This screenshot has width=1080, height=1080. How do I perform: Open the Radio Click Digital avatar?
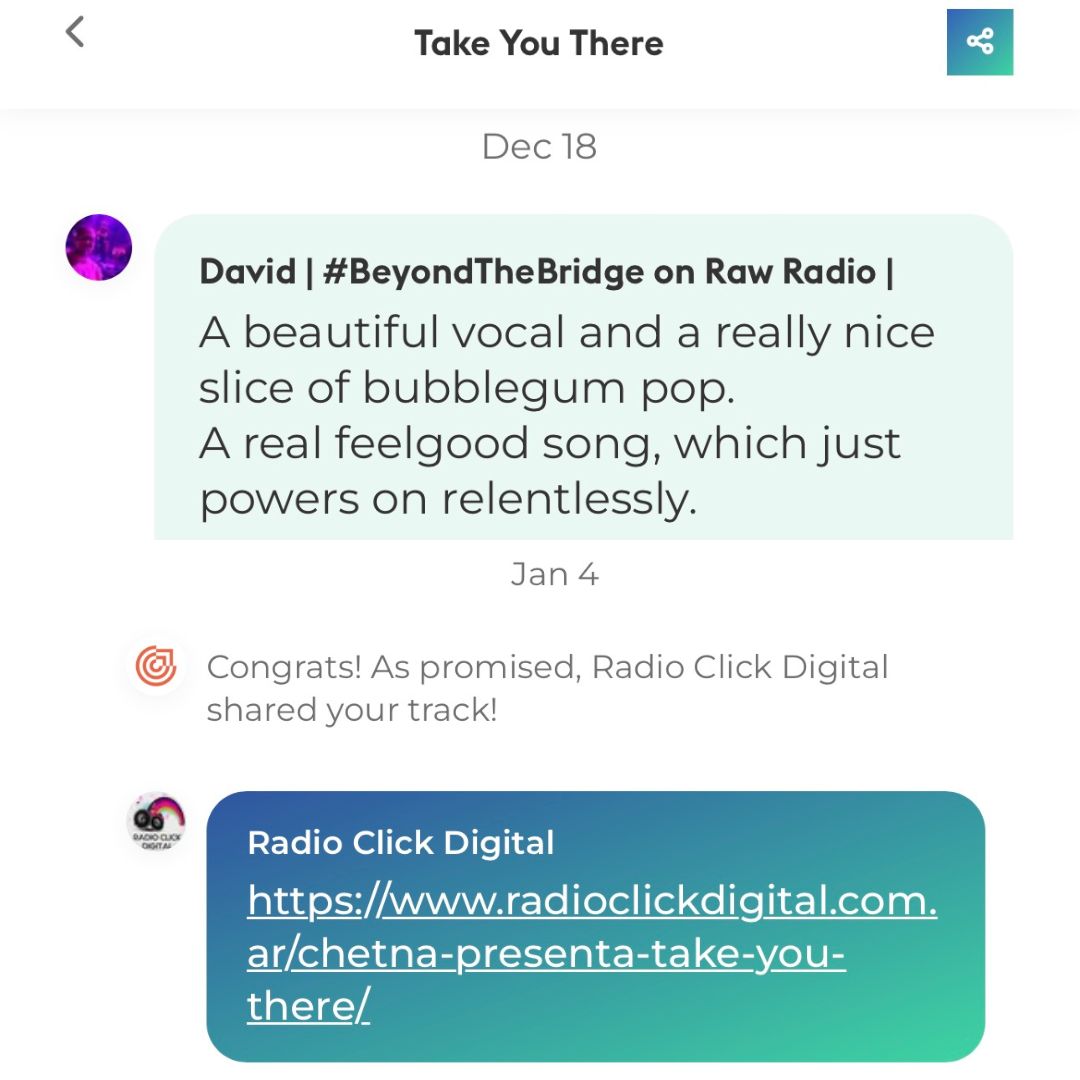click(x=156, y=821)
